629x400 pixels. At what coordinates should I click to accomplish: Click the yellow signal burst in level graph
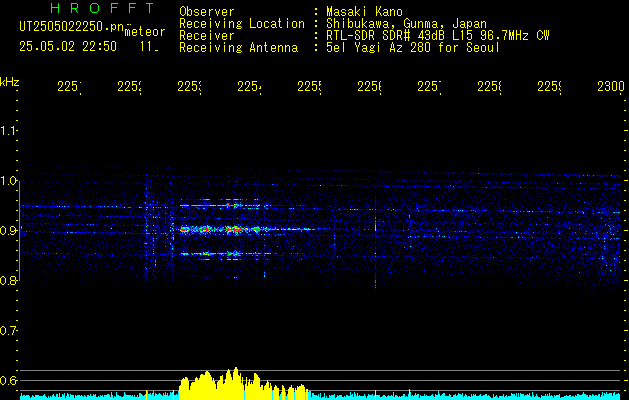(243, 384)
